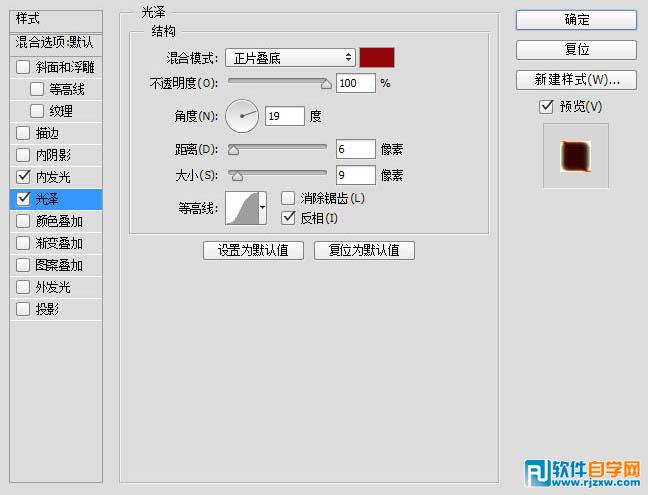This screenshot has width=648, height=495.
Task: Click the angle dial control
Action: [x=242, y=116]
